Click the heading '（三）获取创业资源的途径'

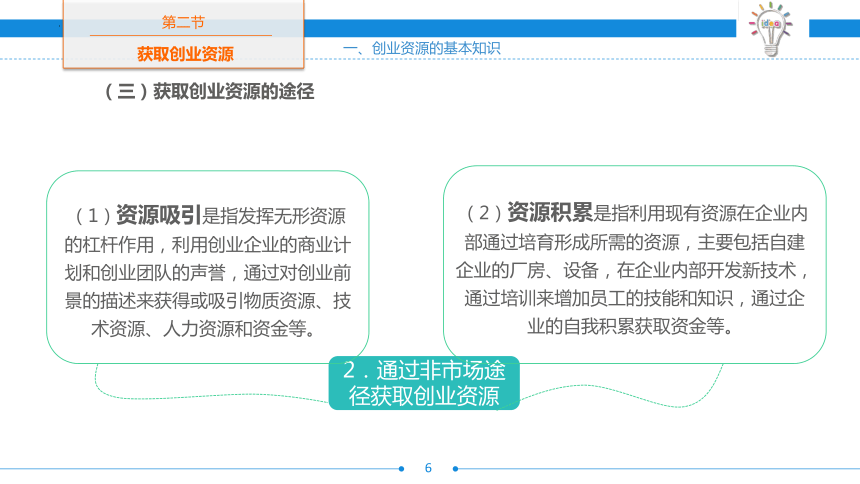208,91
